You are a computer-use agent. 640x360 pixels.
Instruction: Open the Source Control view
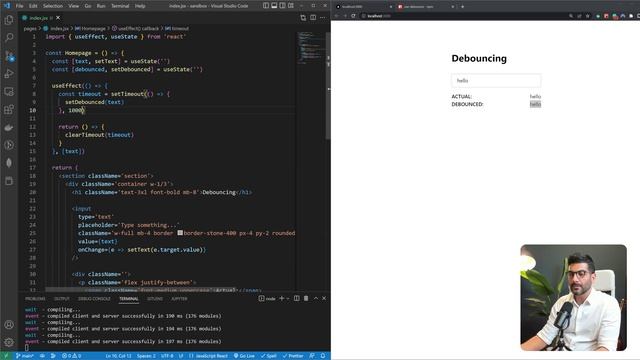click(x=9, y=56)
